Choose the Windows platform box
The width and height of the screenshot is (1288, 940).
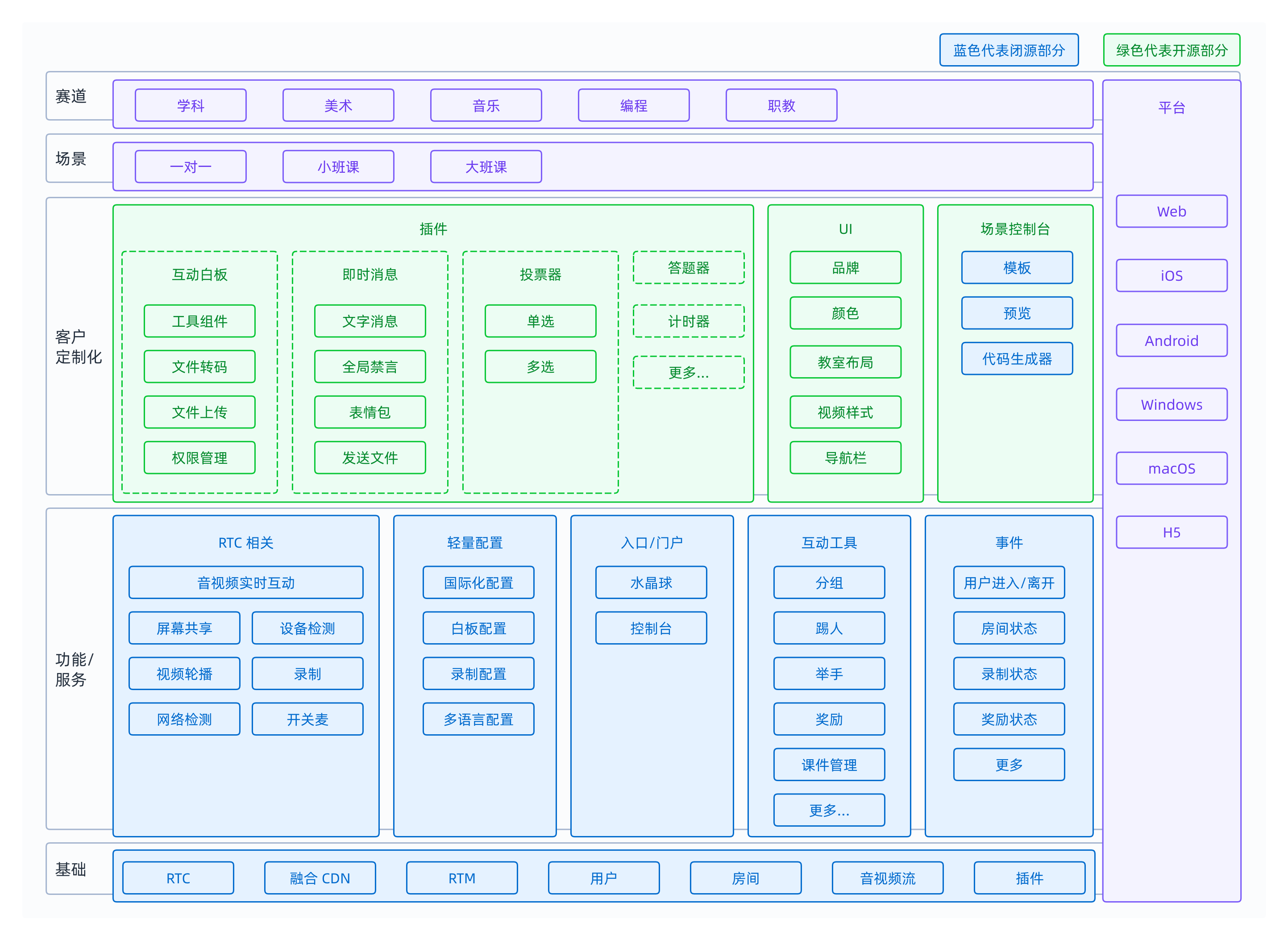[x=1172, y=404]
